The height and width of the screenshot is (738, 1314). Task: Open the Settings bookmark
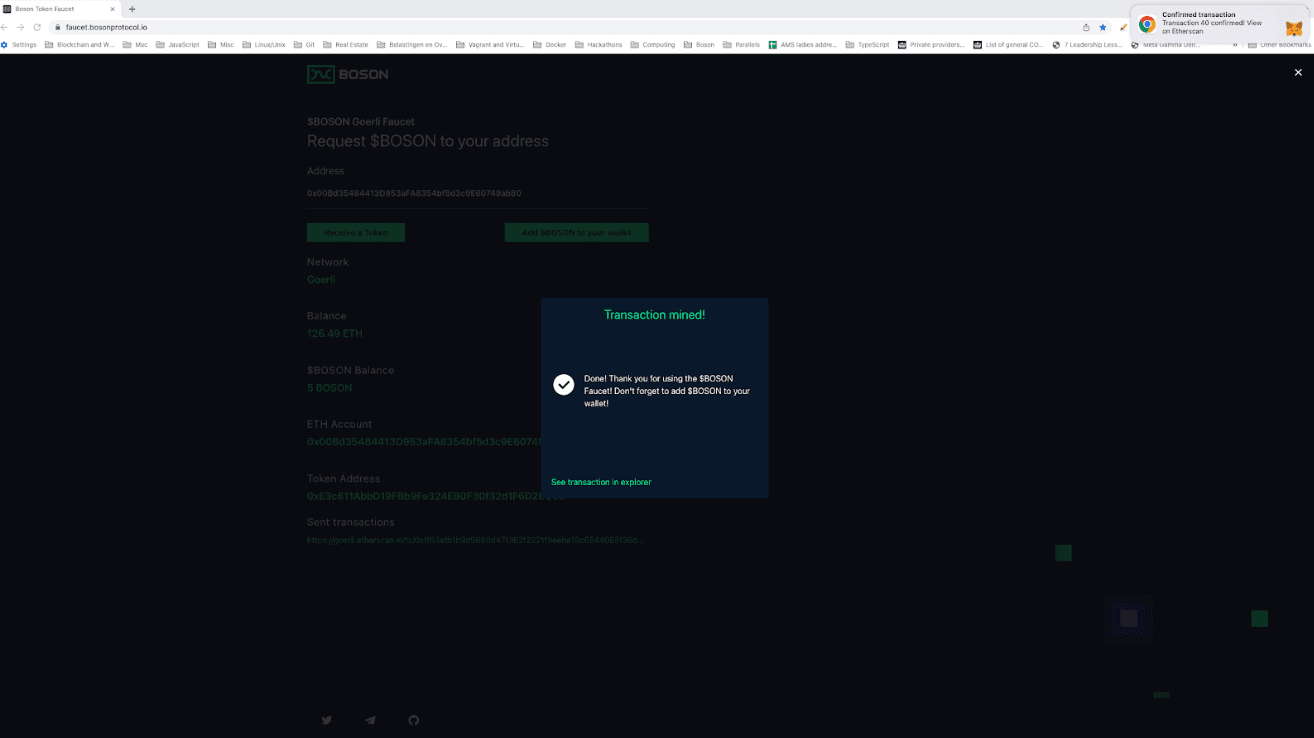[19, 45]
